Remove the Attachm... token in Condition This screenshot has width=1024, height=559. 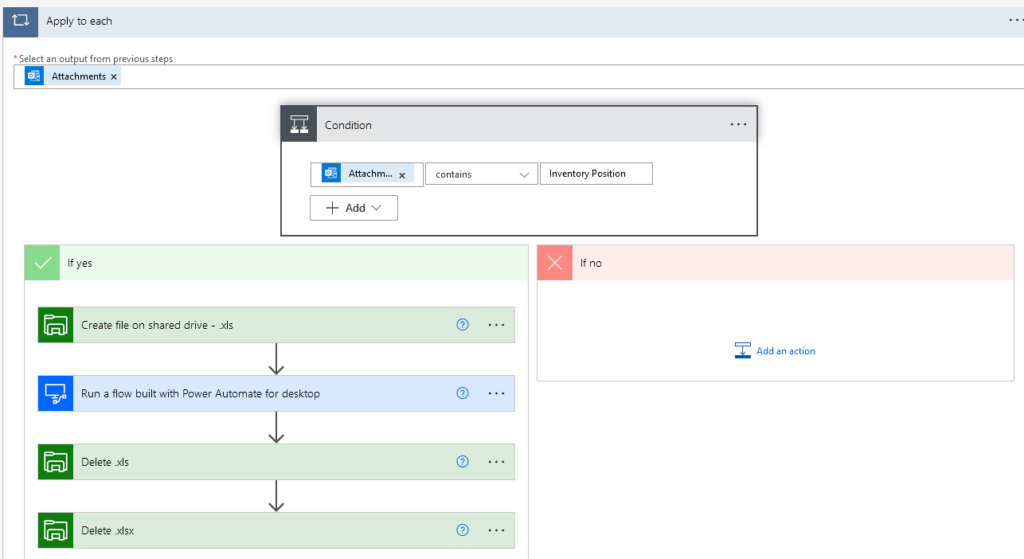(x=402, y=175)
